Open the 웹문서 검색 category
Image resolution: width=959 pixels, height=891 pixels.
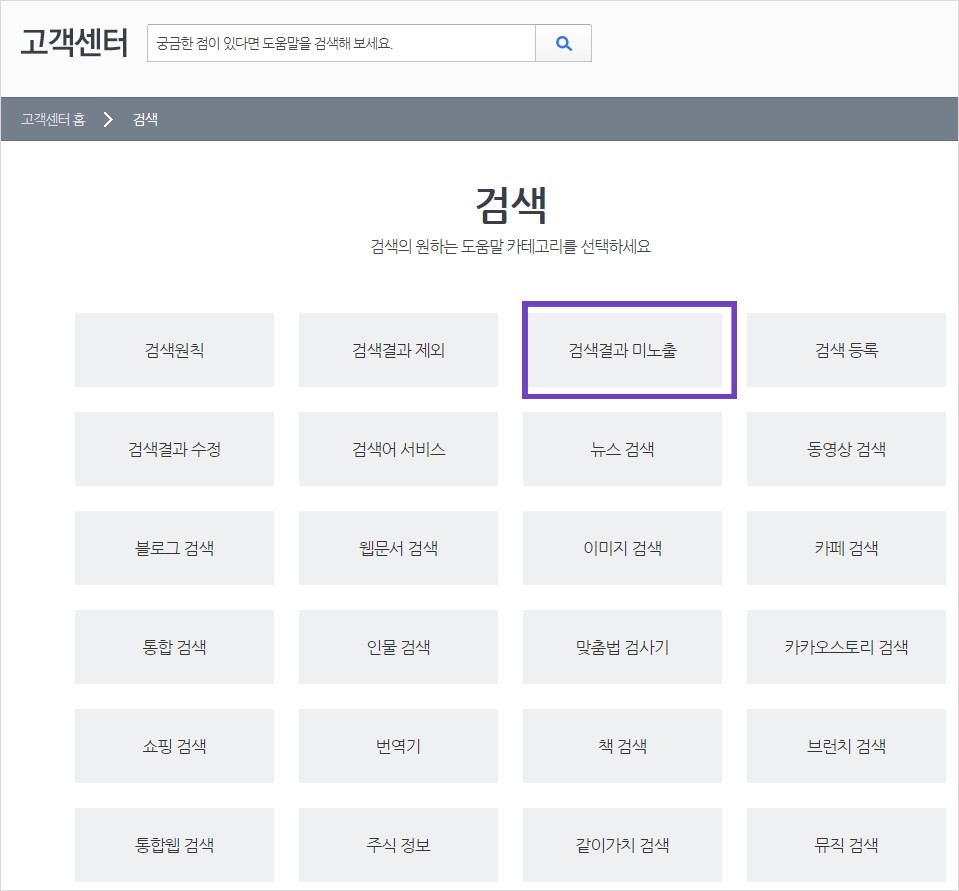point(398,548)
